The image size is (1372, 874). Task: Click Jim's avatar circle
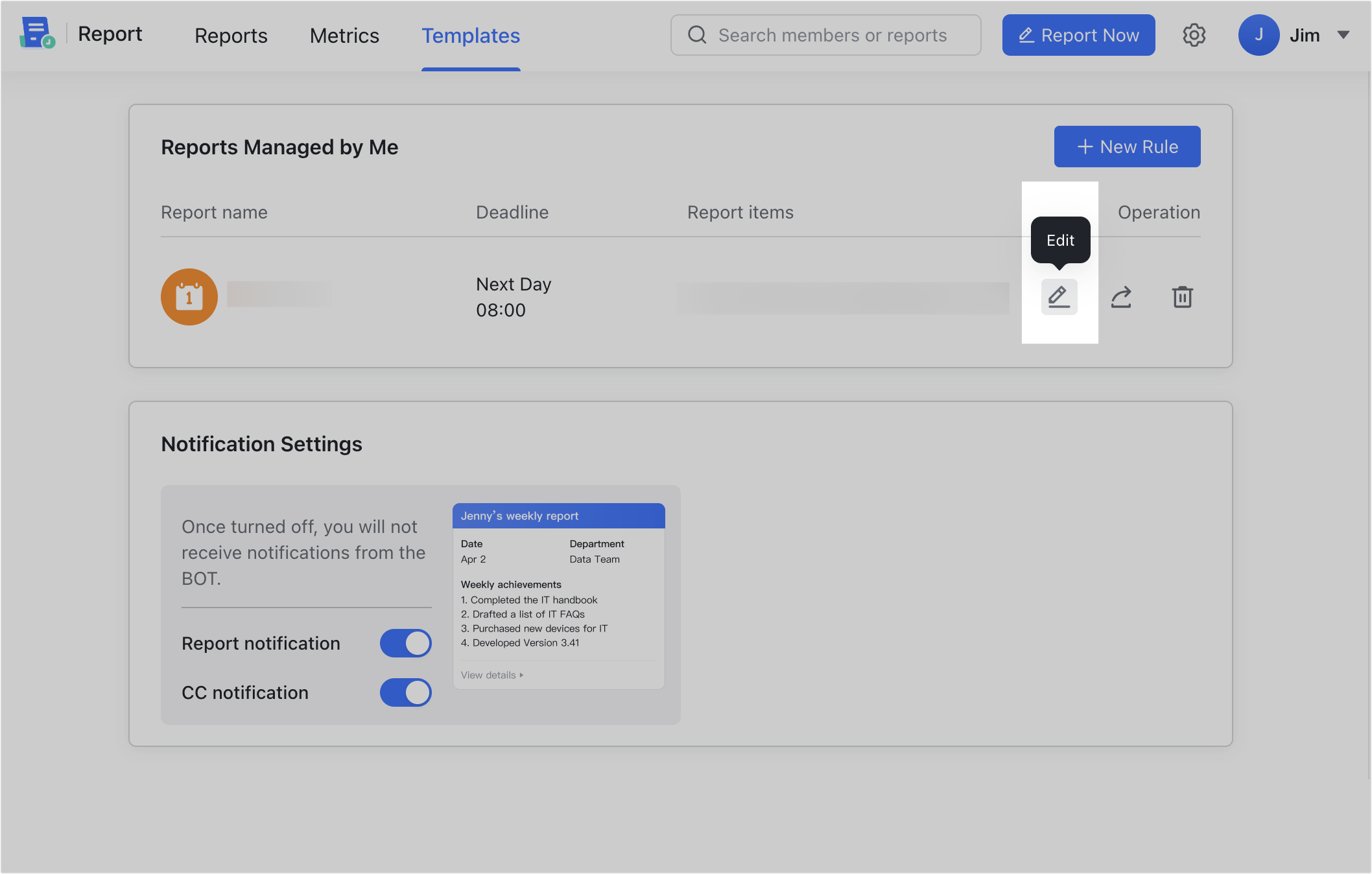coord(1259,35)
